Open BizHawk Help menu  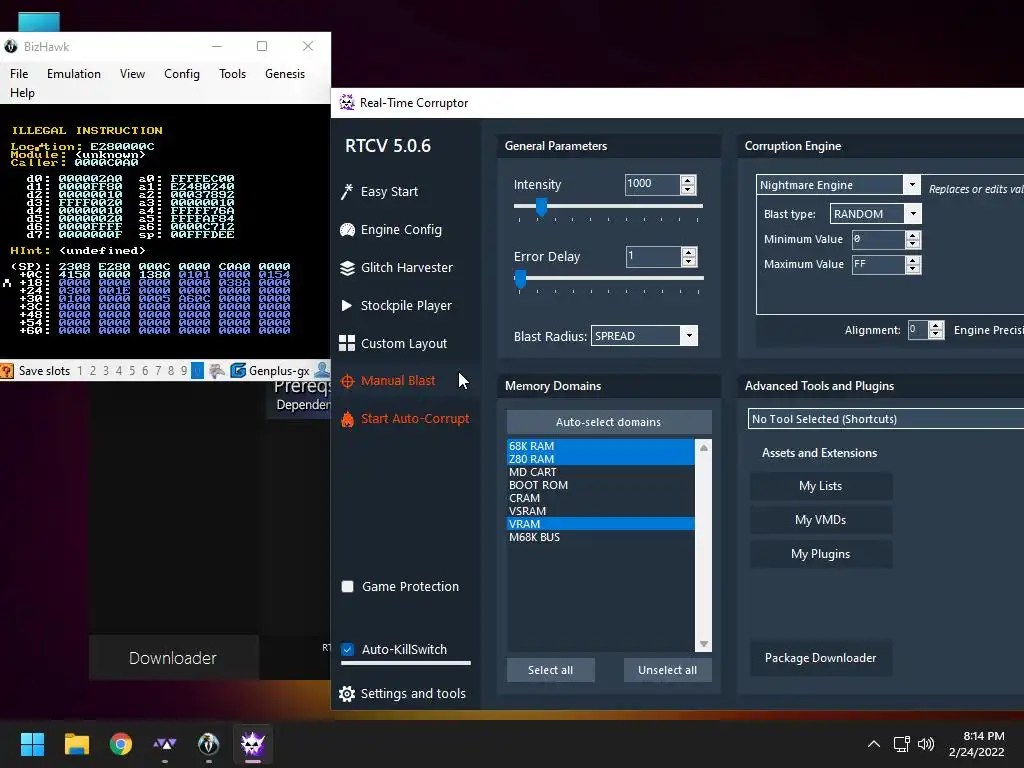22,93
